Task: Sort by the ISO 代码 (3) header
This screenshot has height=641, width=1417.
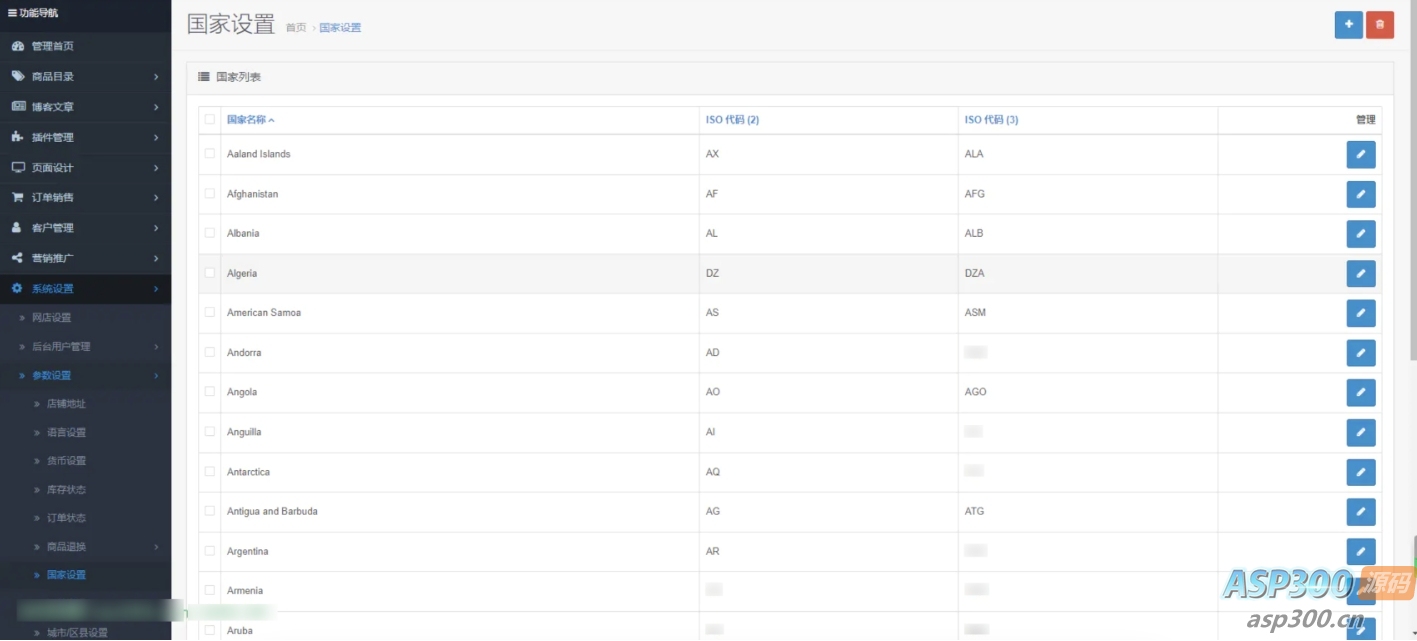Action: [991, 120]
